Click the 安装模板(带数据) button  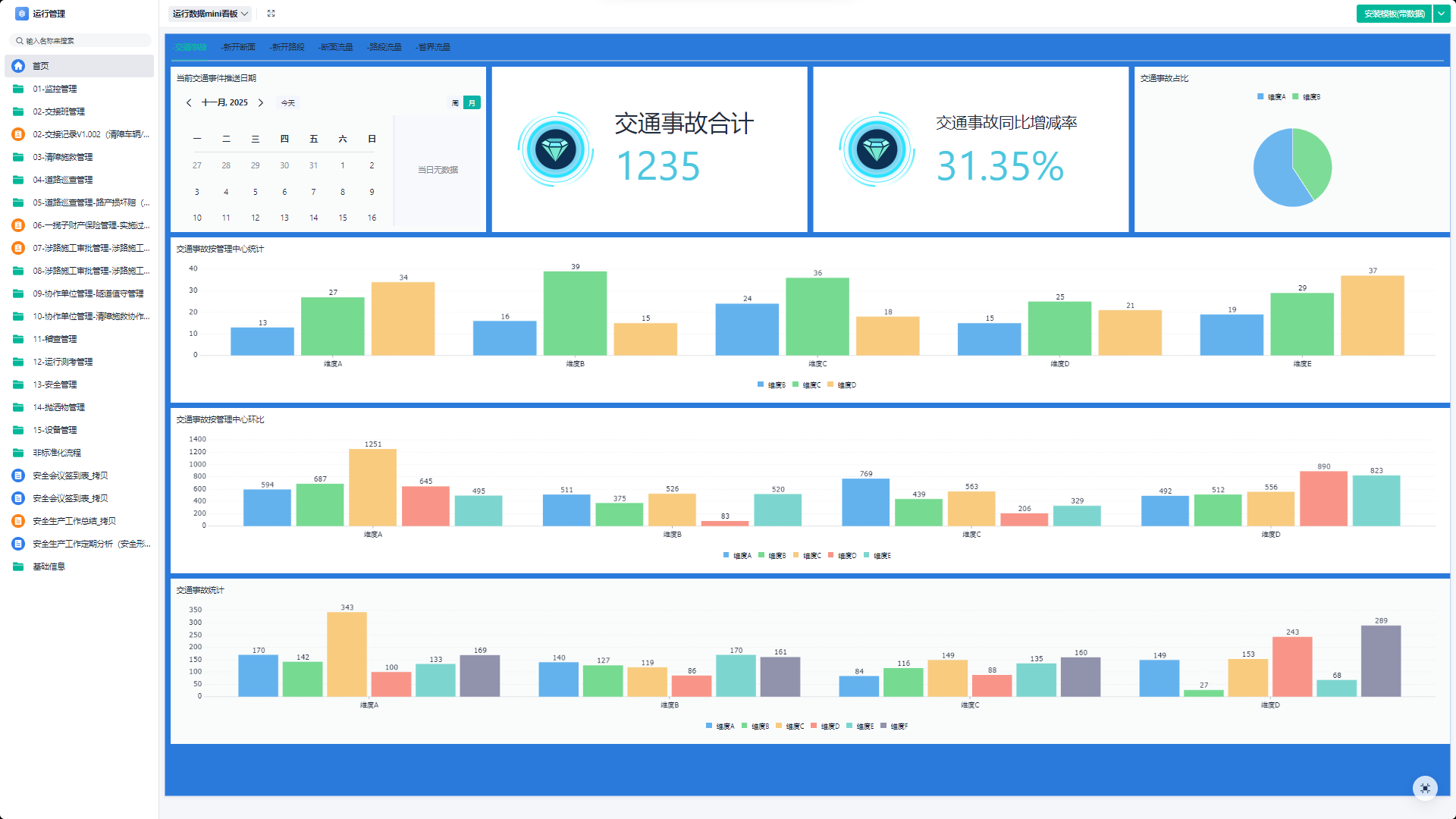pyautogui.click(x=1394, y=14)
